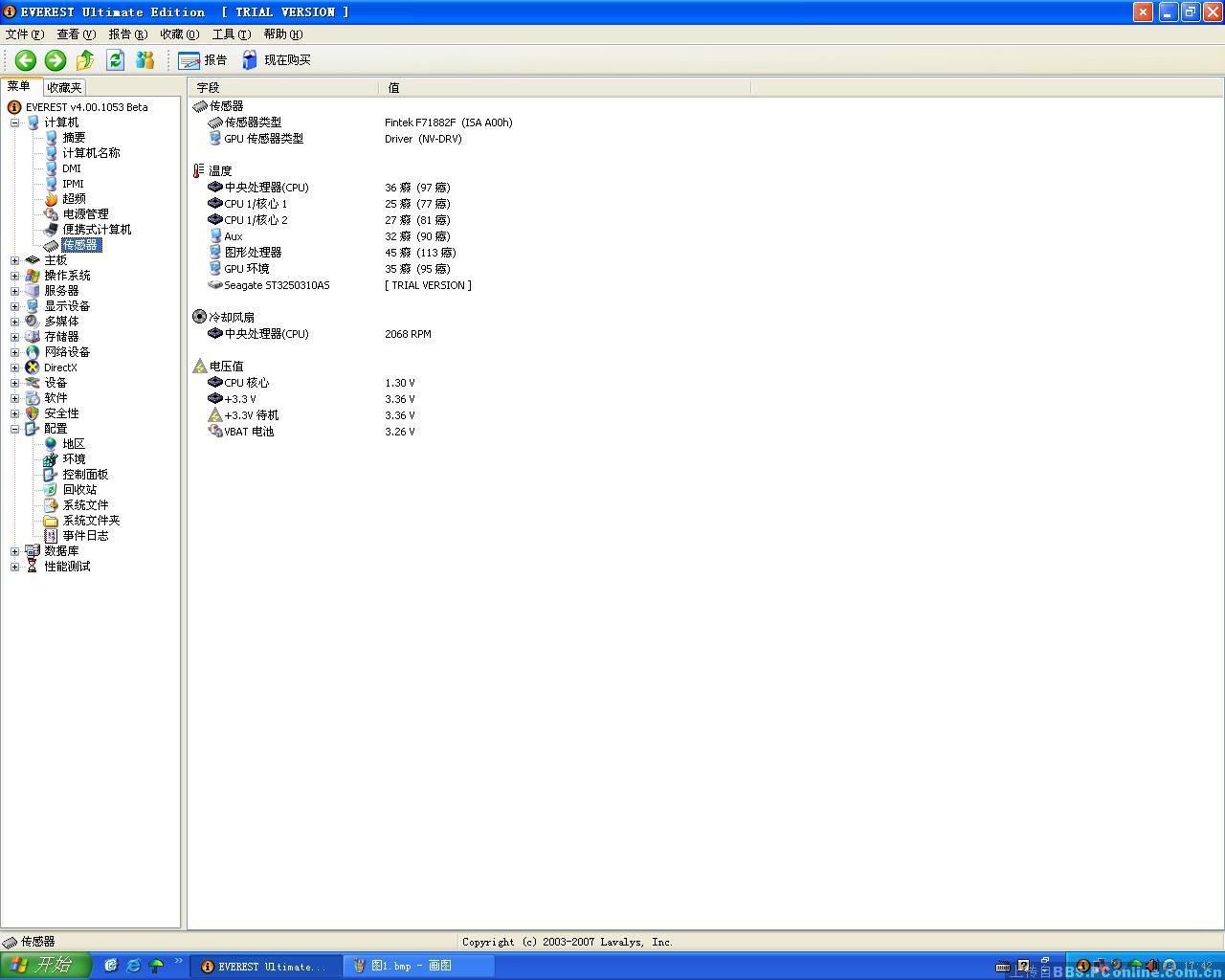Expand the 性能测试 tree node

point(14,567)
